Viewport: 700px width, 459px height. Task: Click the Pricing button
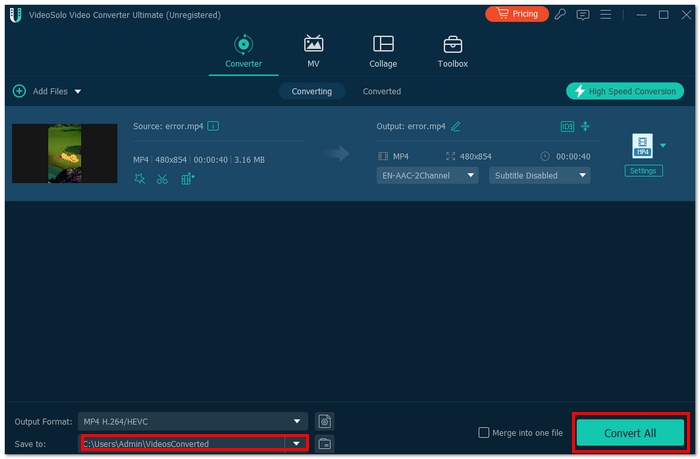[517, 14]
